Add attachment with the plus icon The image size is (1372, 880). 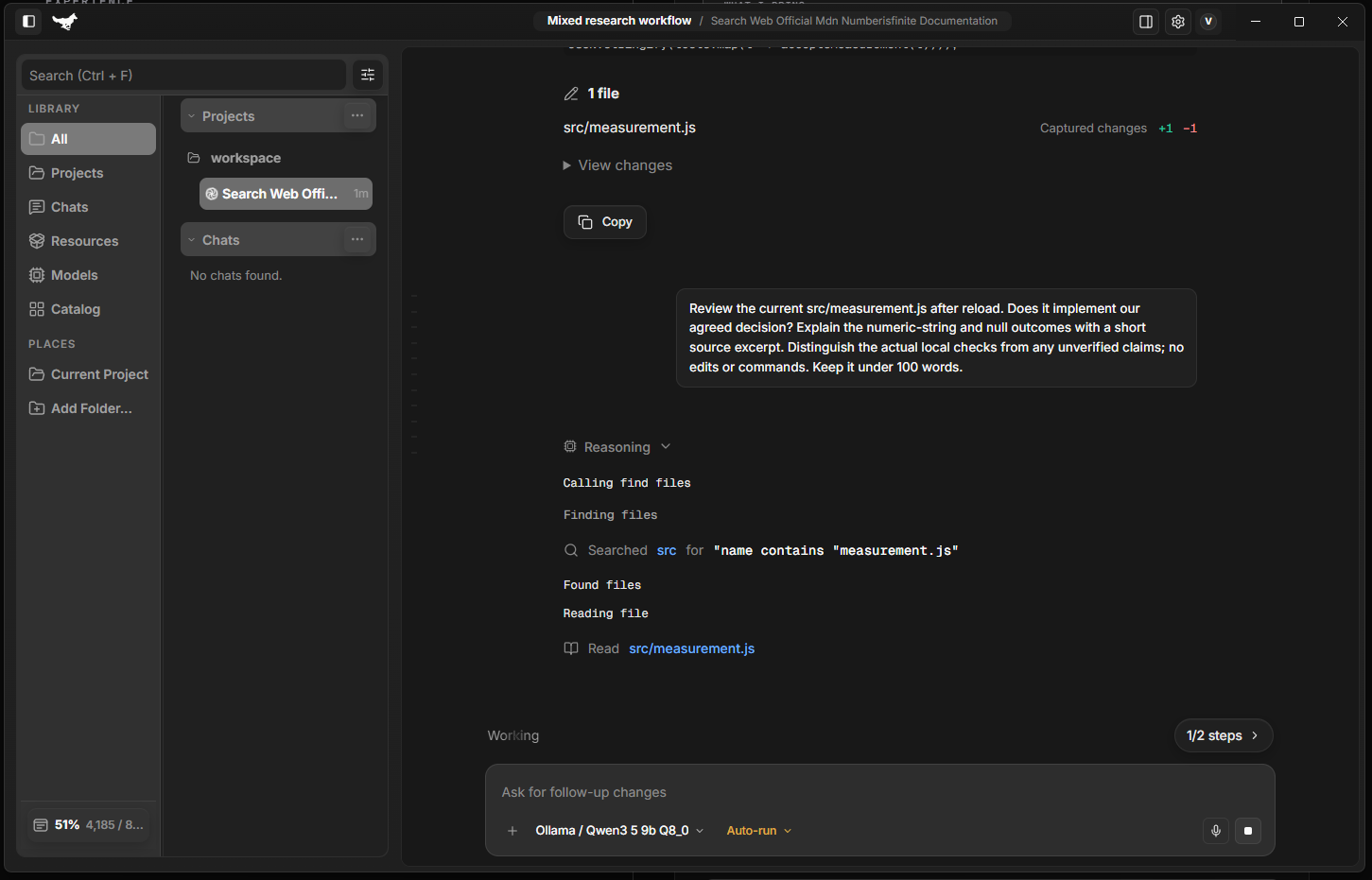coord(512,831)
